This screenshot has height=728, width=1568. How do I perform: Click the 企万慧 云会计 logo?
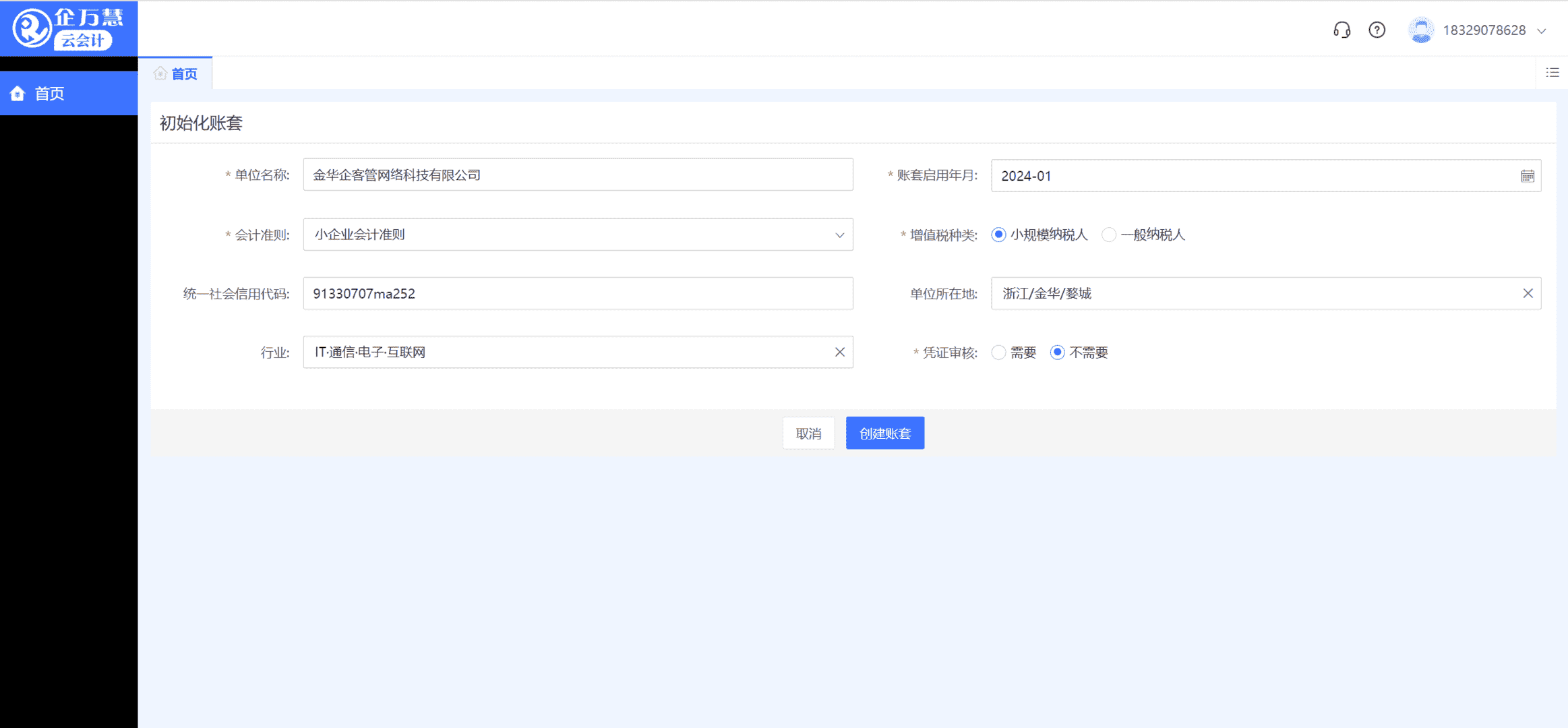click(x=69, y=28)
